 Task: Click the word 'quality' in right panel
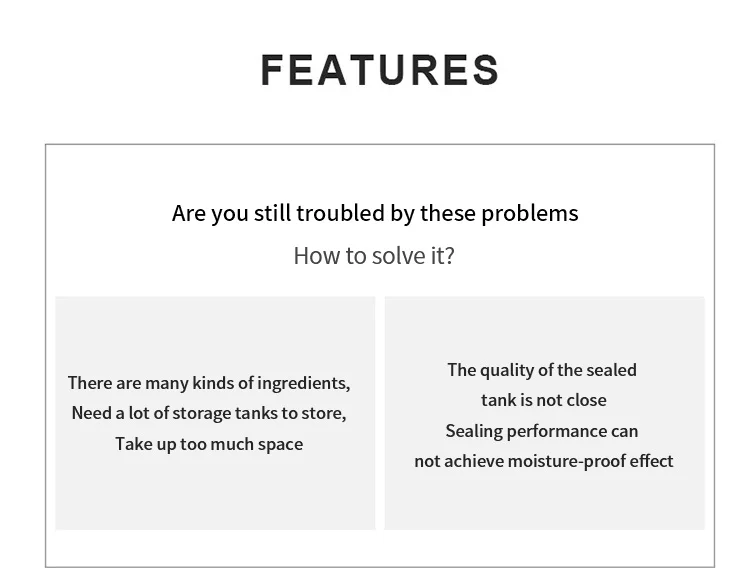click(506, 370)
